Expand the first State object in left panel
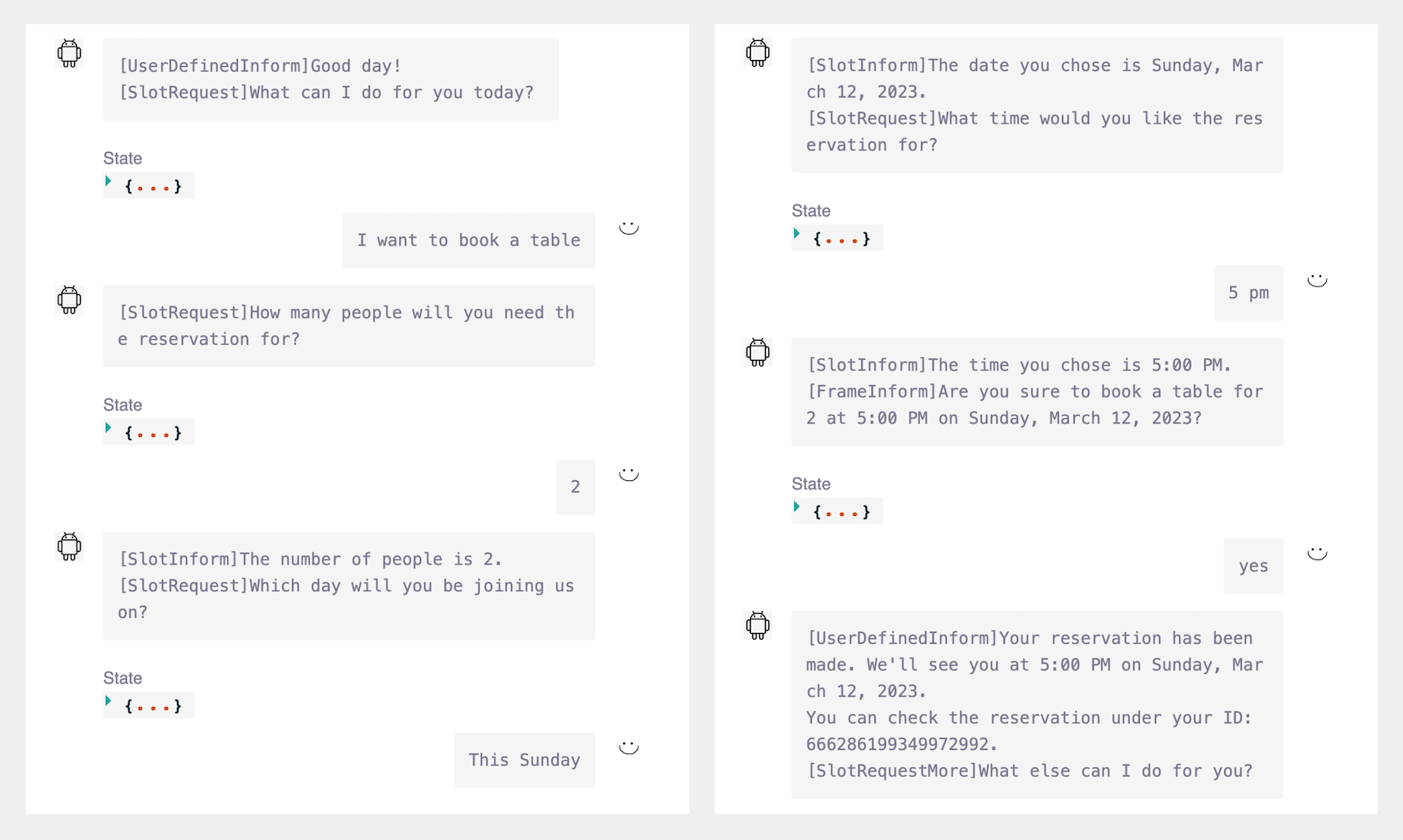 (x=148, y=185)
